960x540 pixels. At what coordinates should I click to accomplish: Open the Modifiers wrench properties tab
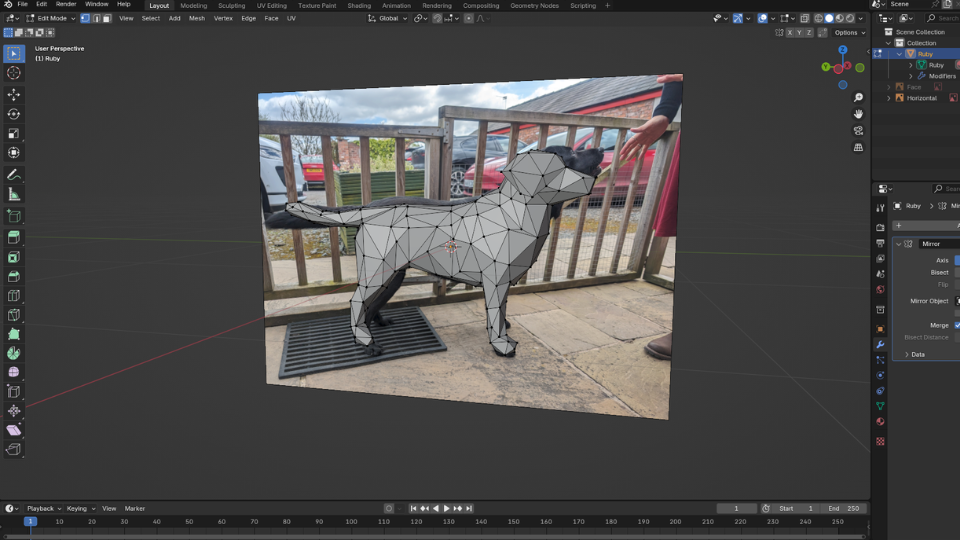pos(880,344)
